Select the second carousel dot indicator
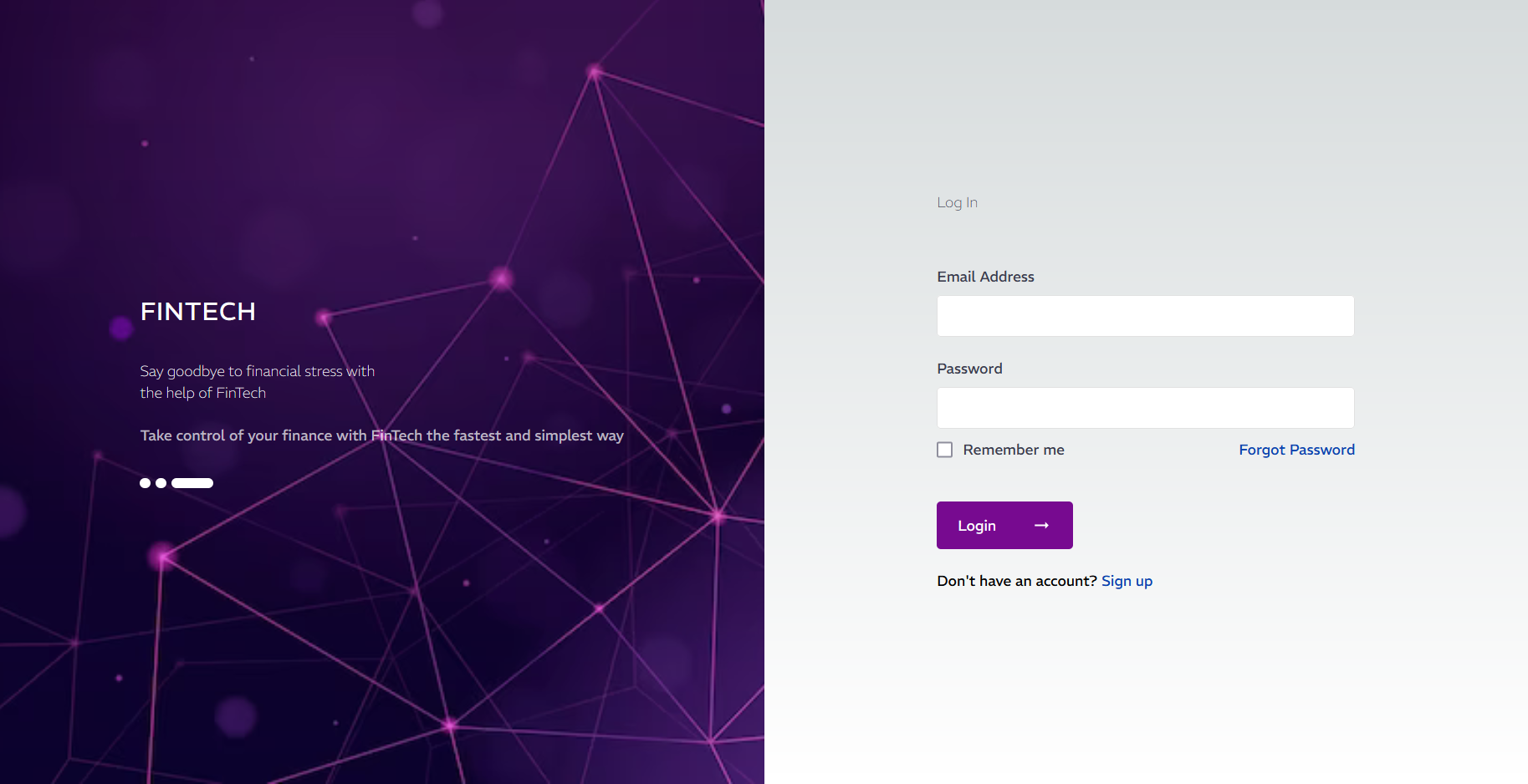Image resolution: width=1528 pixels, height=784 pixels. click(161, 483)
